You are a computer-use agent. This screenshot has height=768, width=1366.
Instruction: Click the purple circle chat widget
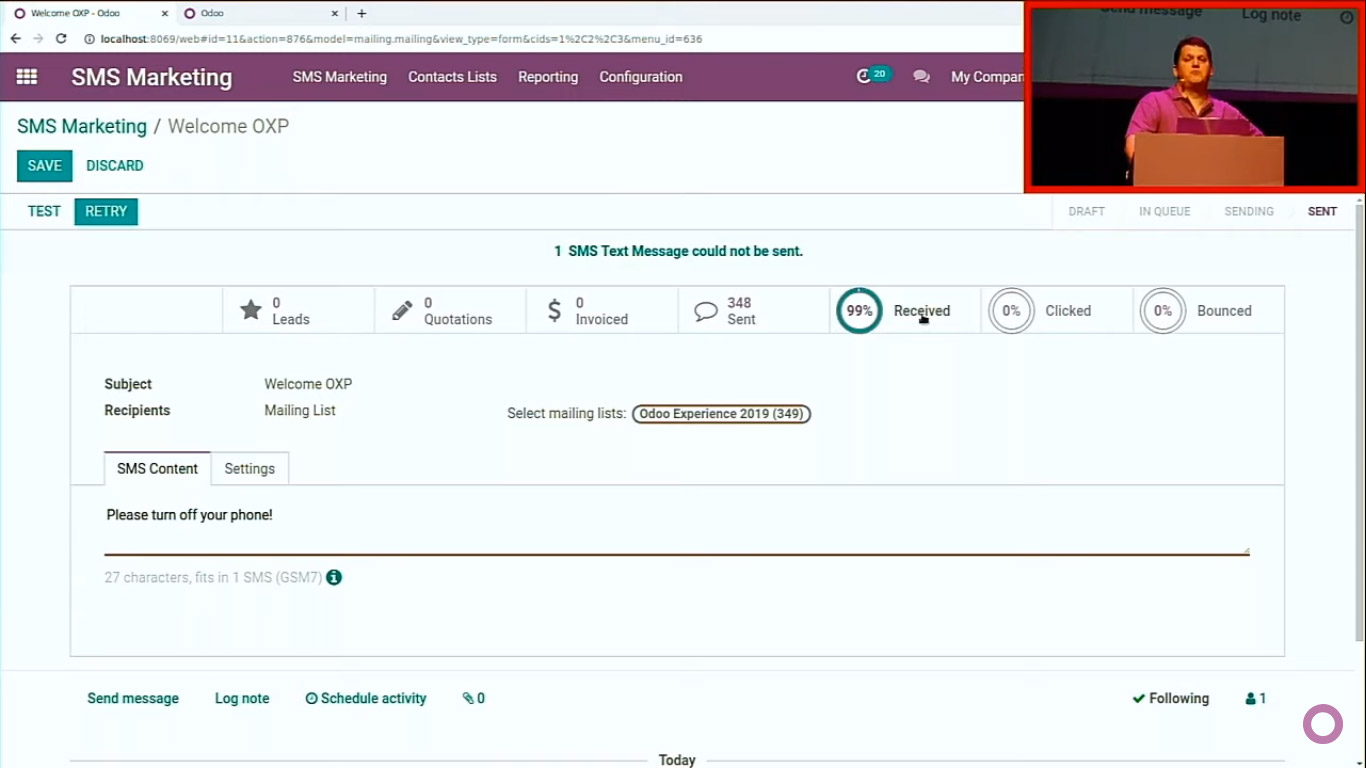click(x=1322, y=724)
